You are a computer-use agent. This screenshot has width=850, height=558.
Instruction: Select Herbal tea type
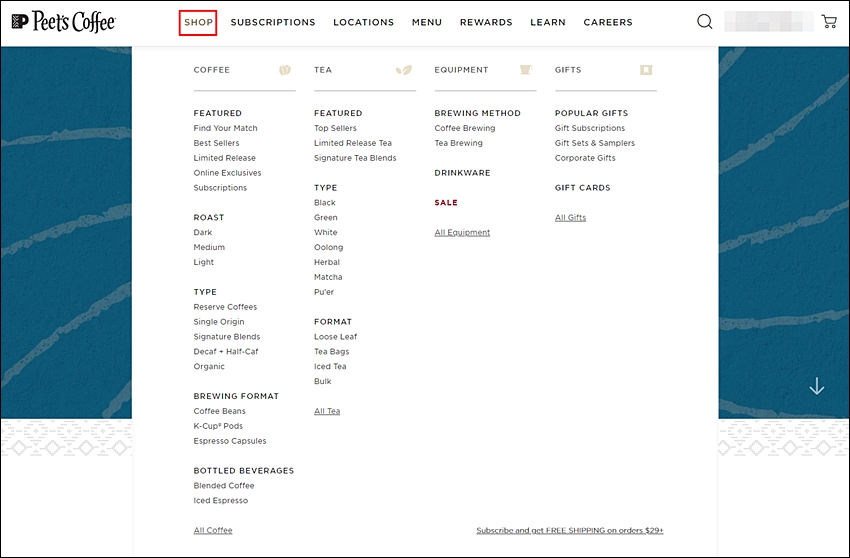tap(327, 262)
